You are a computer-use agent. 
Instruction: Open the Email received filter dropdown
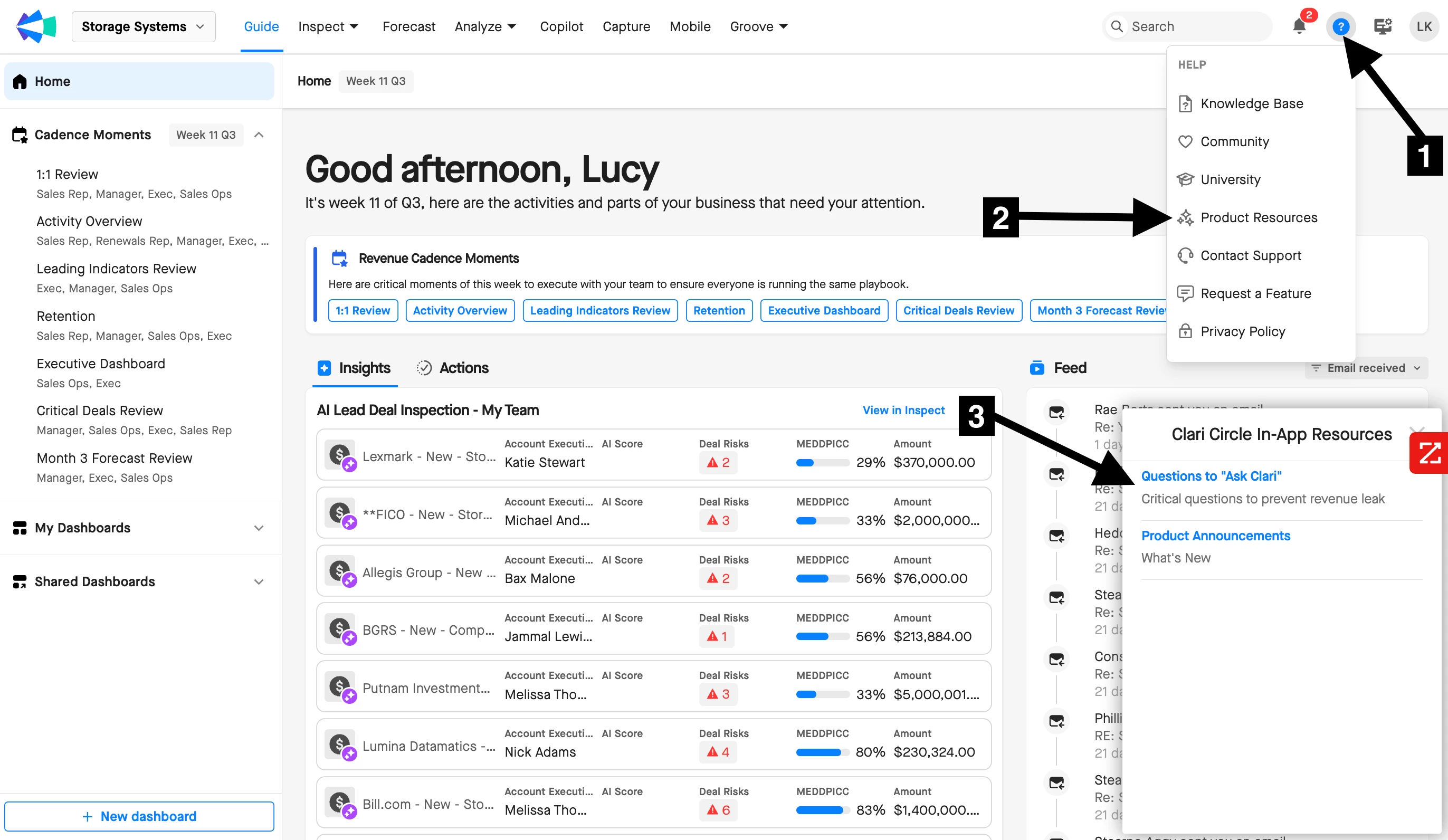[x=1366, y=368]
